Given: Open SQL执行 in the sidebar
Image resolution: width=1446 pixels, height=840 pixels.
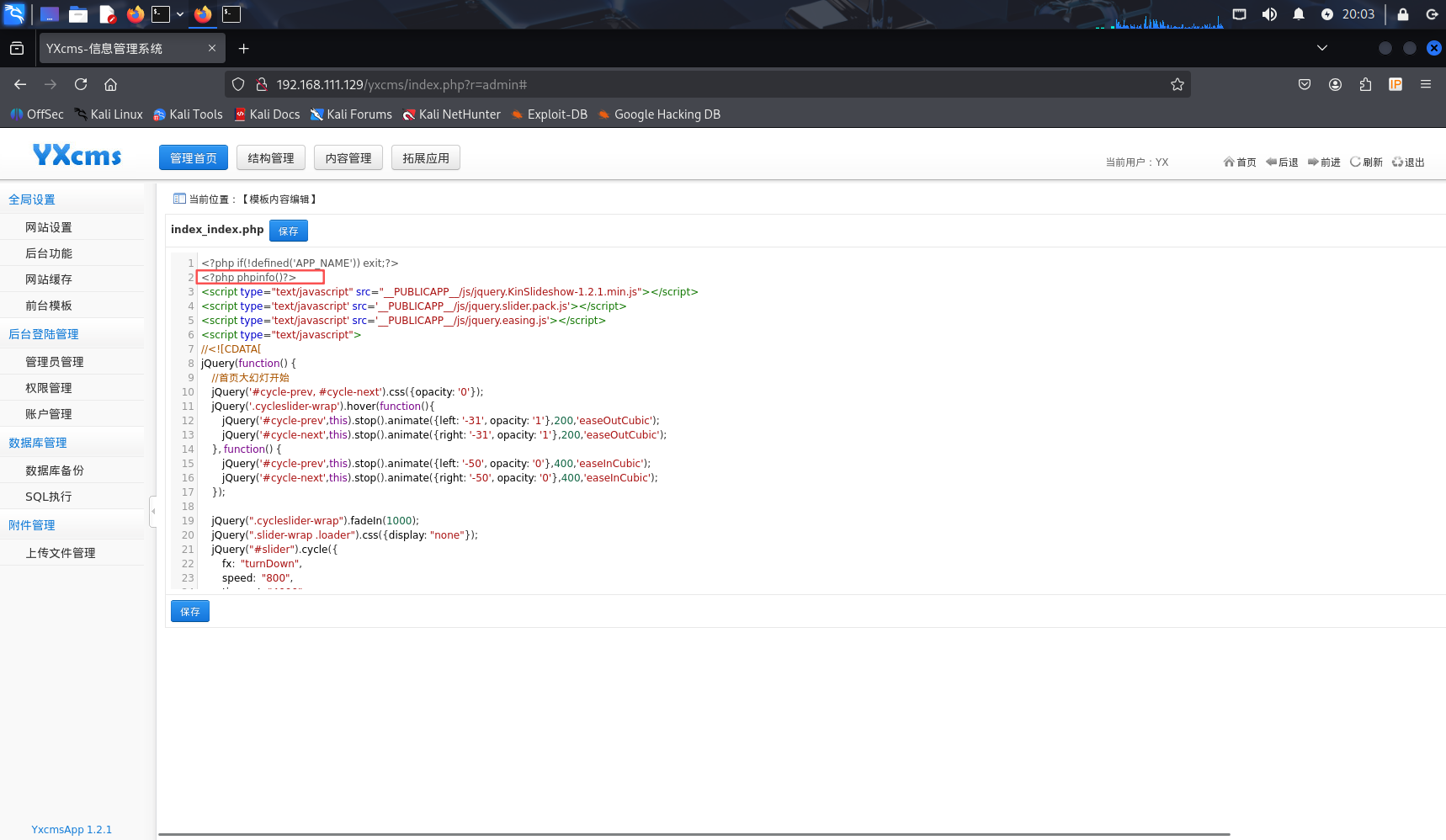Looking at the screenshot, I should tap(49, 497).
